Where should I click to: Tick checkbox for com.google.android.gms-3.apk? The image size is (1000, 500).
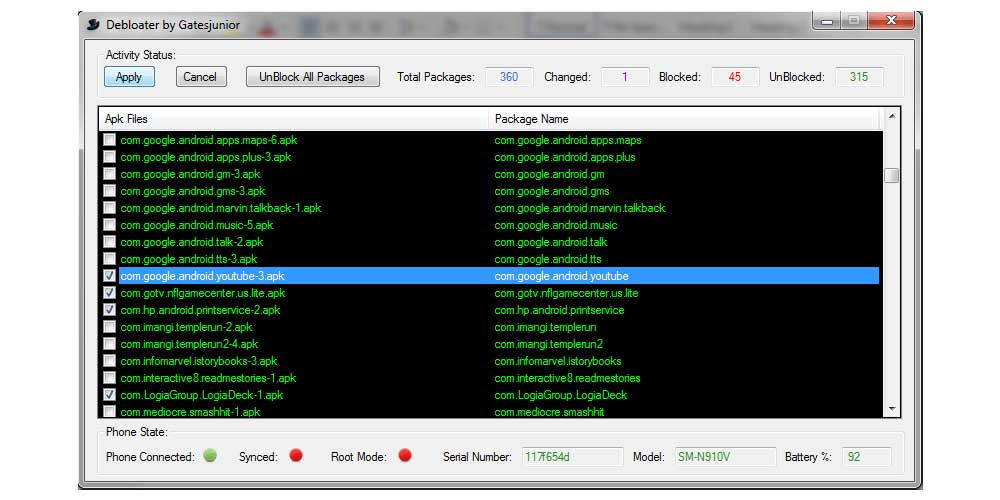tap(110, 191)
